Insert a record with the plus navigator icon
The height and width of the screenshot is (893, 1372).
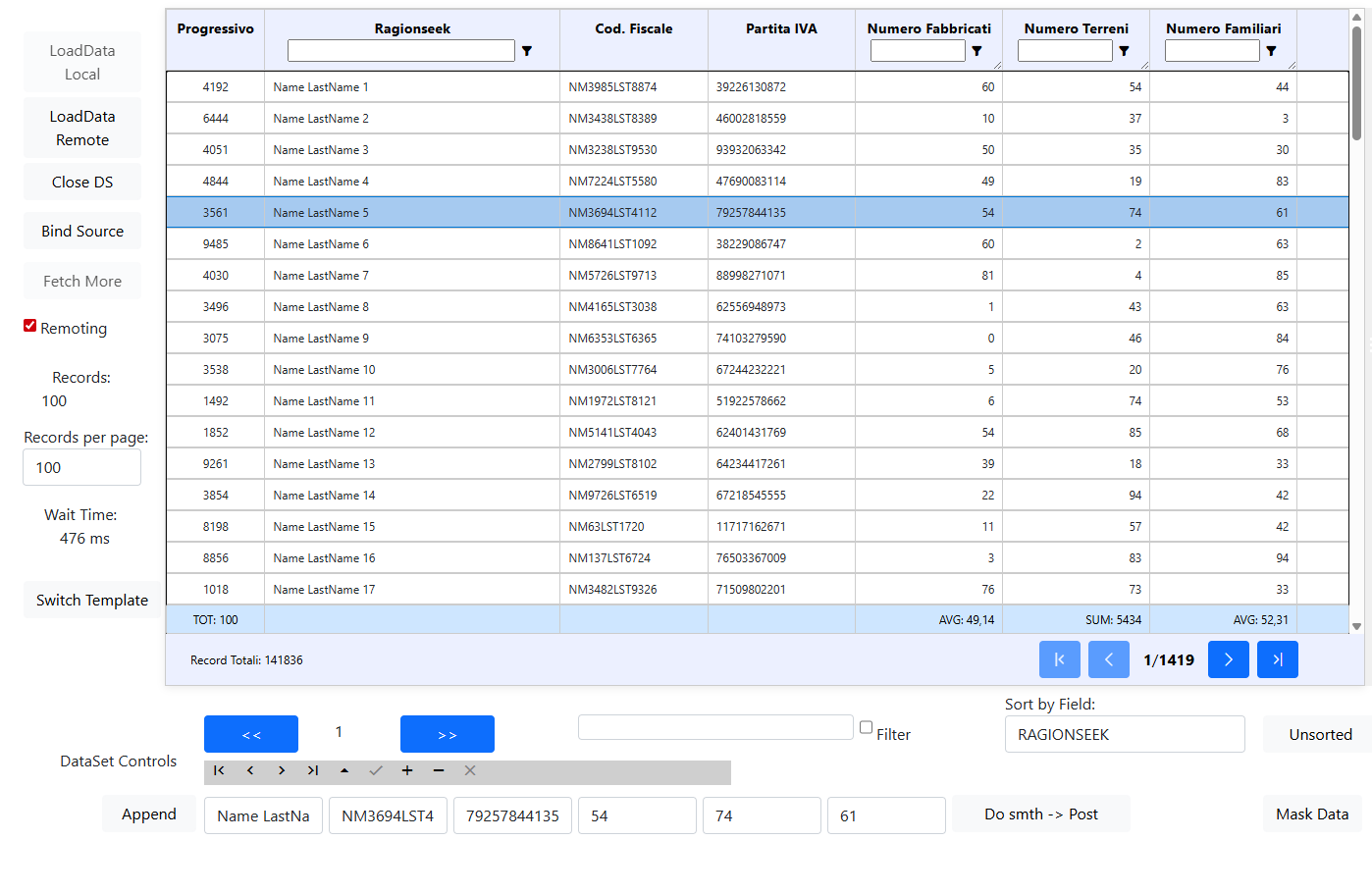click(x=407, y=771)
